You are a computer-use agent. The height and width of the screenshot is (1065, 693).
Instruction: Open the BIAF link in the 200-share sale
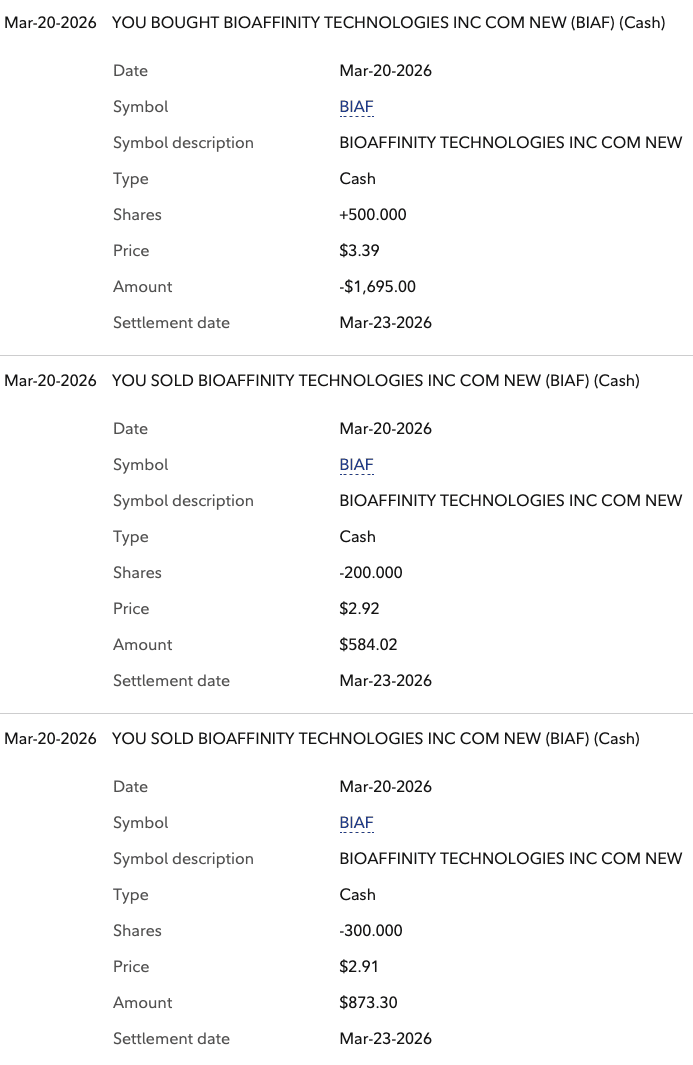point(356,465)
